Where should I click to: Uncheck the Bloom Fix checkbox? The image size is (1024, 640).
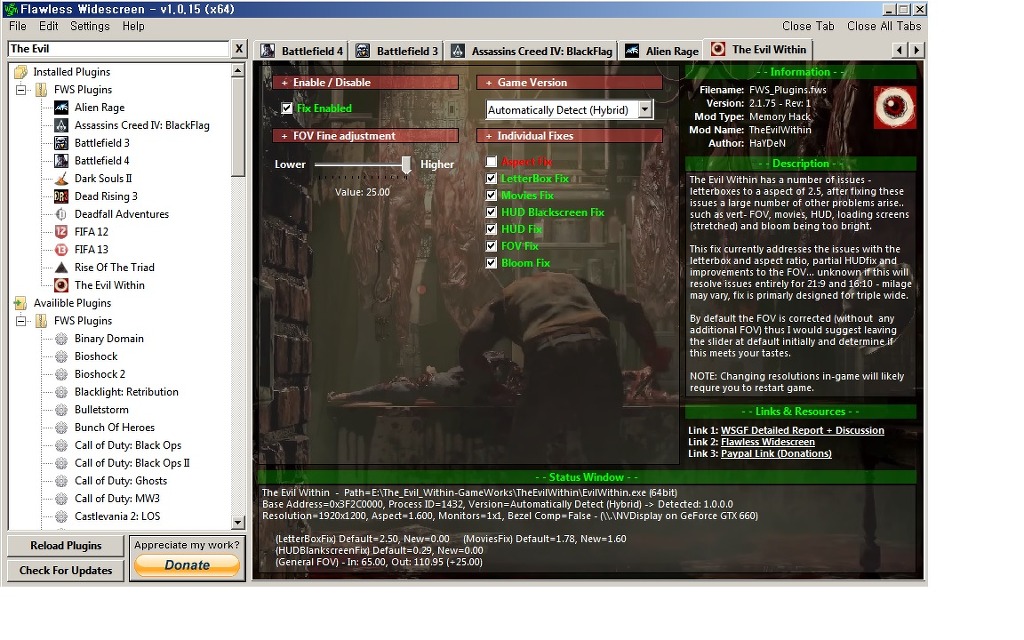pos(491,263)
